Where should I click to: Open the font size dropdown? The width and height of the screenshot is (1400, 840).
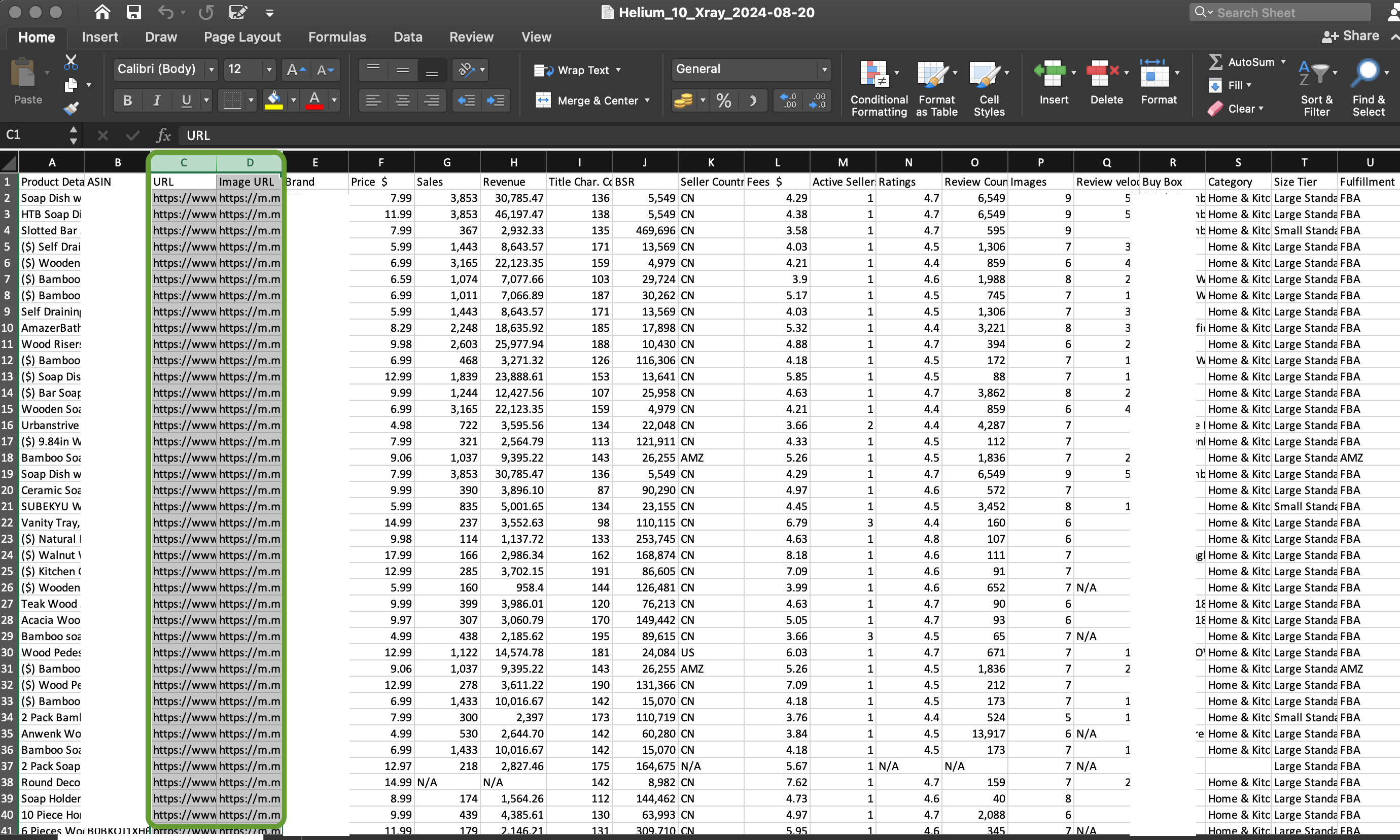coord(269,69)
